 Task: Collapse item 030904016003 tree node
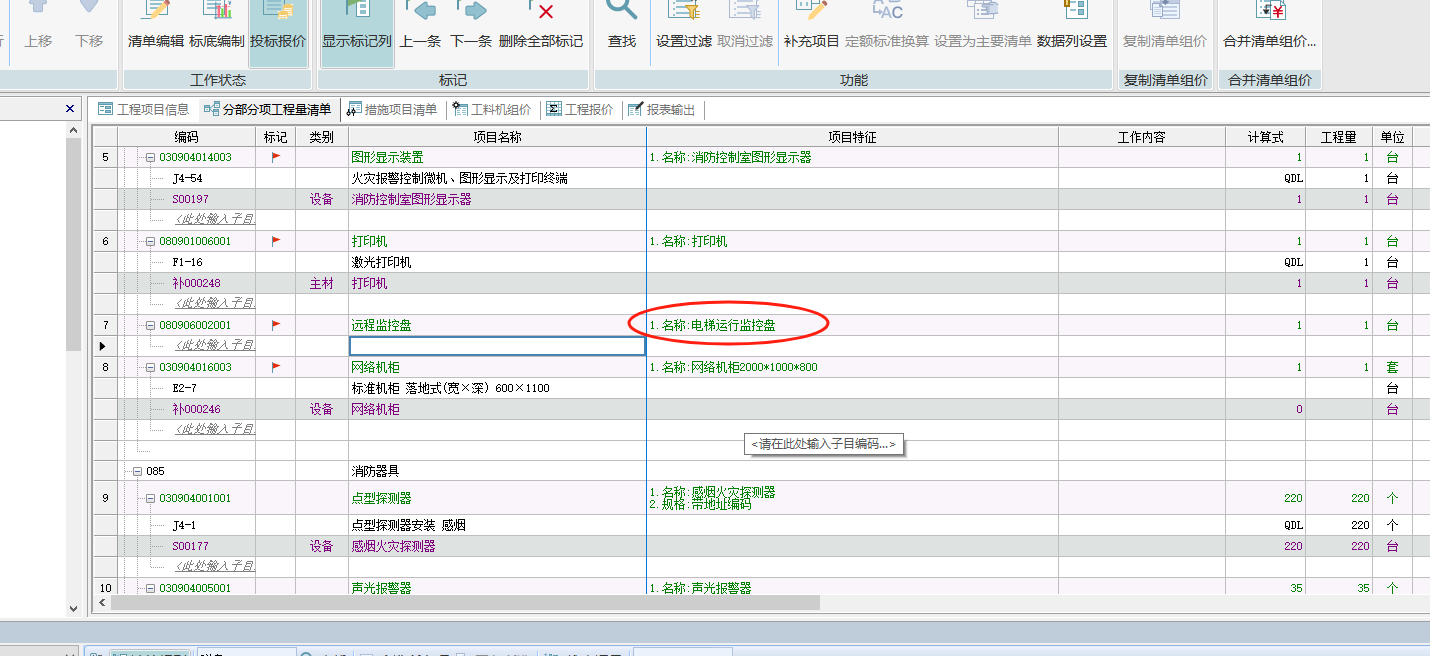coord(150,367)
